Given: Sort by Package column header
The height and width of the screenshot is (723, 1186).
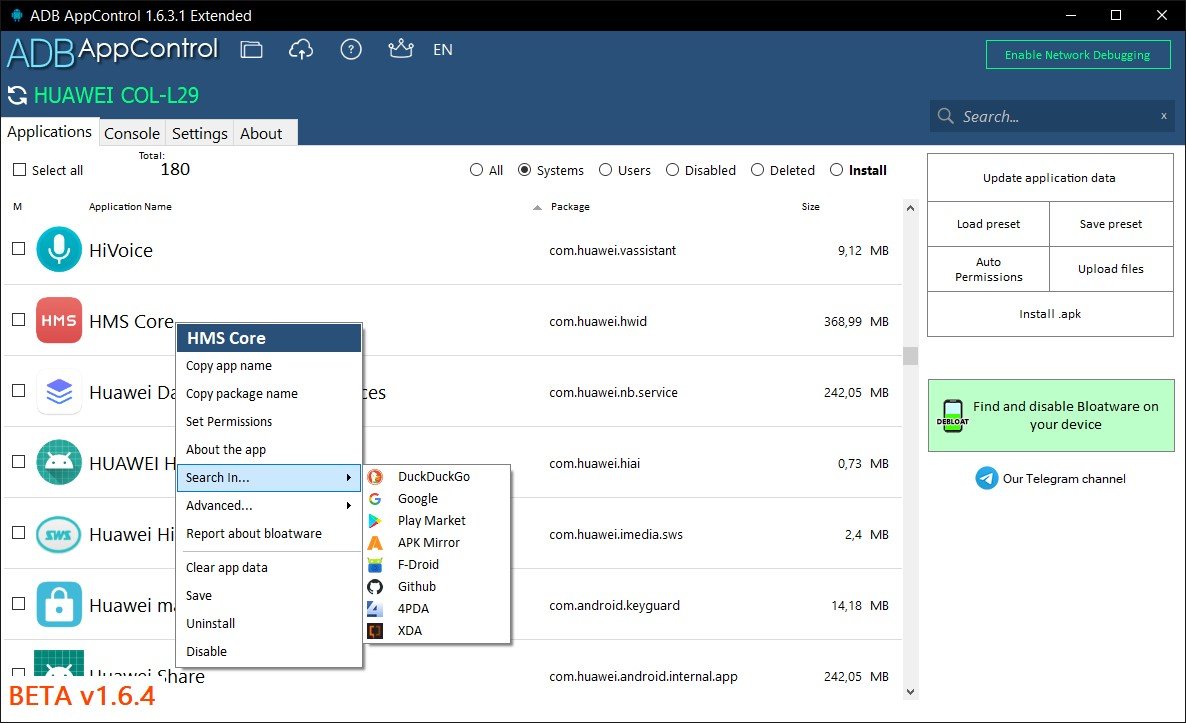Looking at the screenshot, I should click(570, 206).
